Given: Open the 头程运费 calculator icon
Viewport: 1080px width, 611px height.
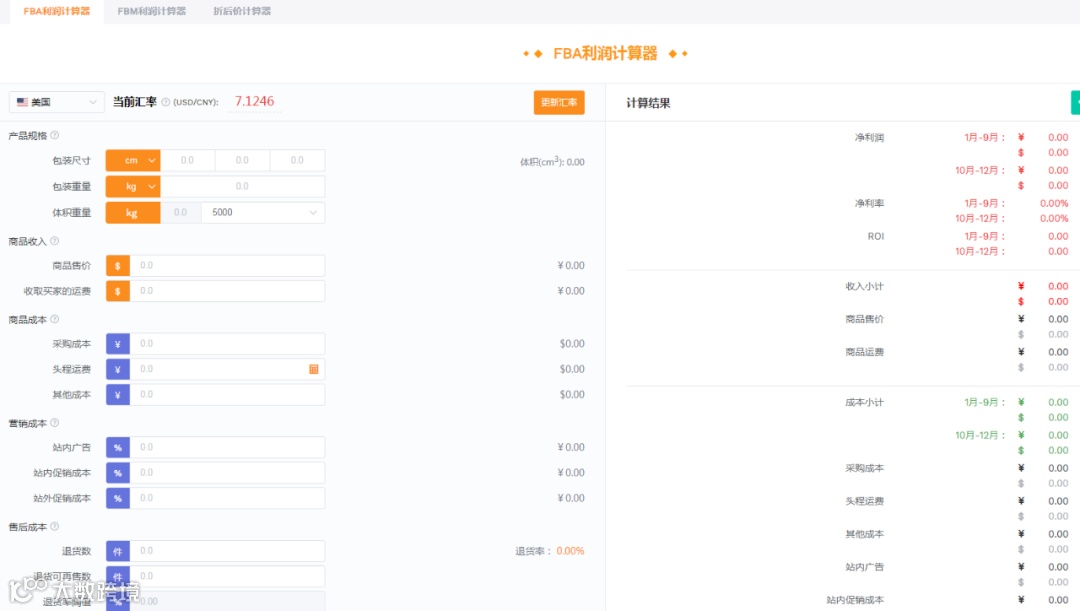Looking at the screenshot, I should click(313, 369).
